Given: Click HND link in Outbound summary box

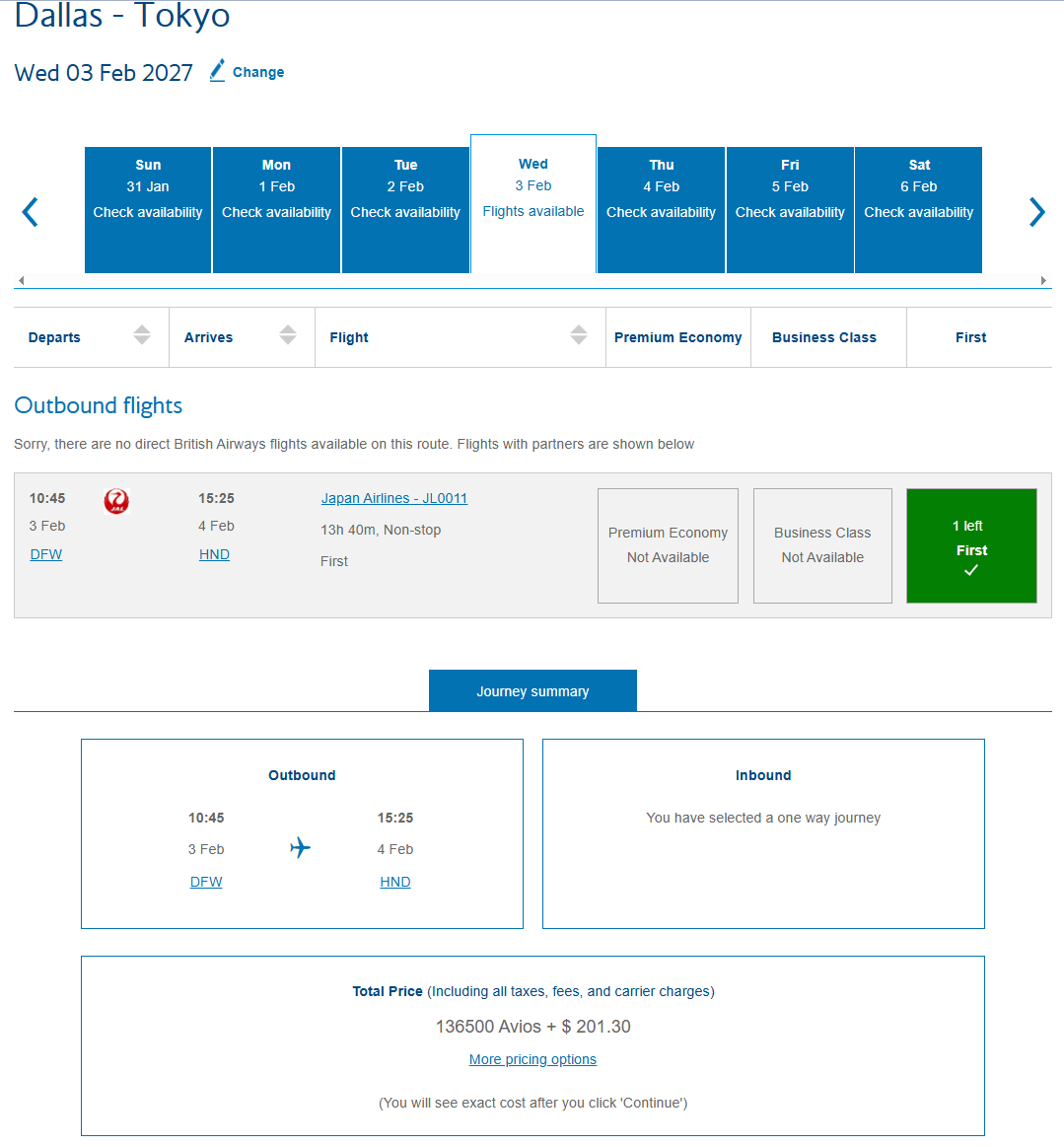Looking at the screenshot, I should tap(394, 882).
